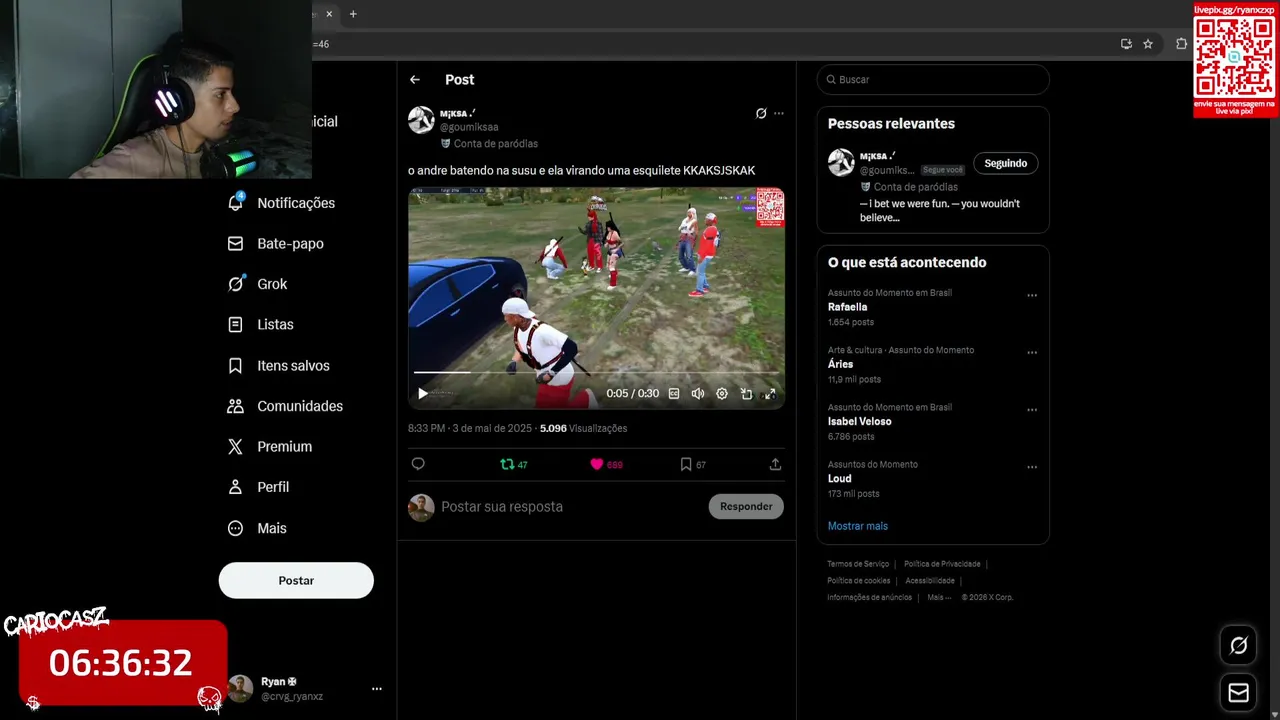Bookmark the page with star icon
Viewport: 1280px width, 720px height.
pos(1148,44)
